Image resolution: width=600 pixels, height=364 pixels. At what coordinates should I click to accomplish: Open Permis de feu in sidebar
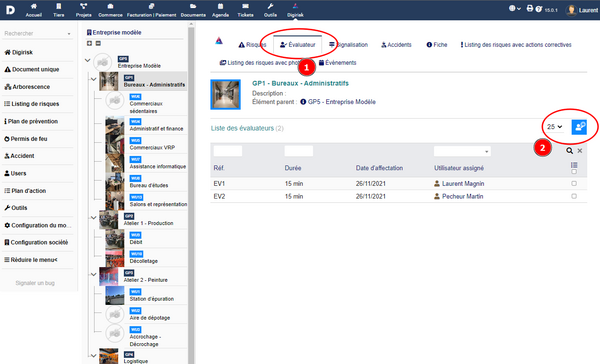pyautogui.click(x=26, y=139)
